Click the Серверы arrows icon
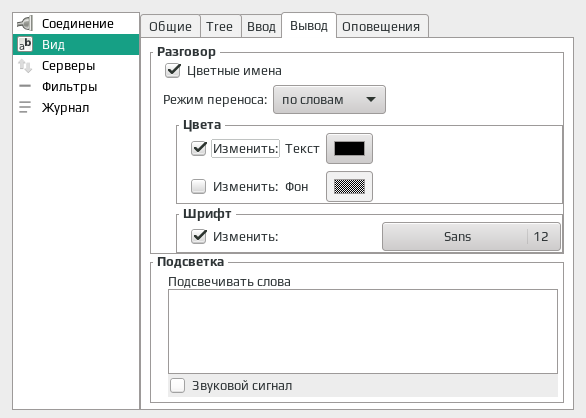The image size is (586, 418). click(x=25, y=66)
